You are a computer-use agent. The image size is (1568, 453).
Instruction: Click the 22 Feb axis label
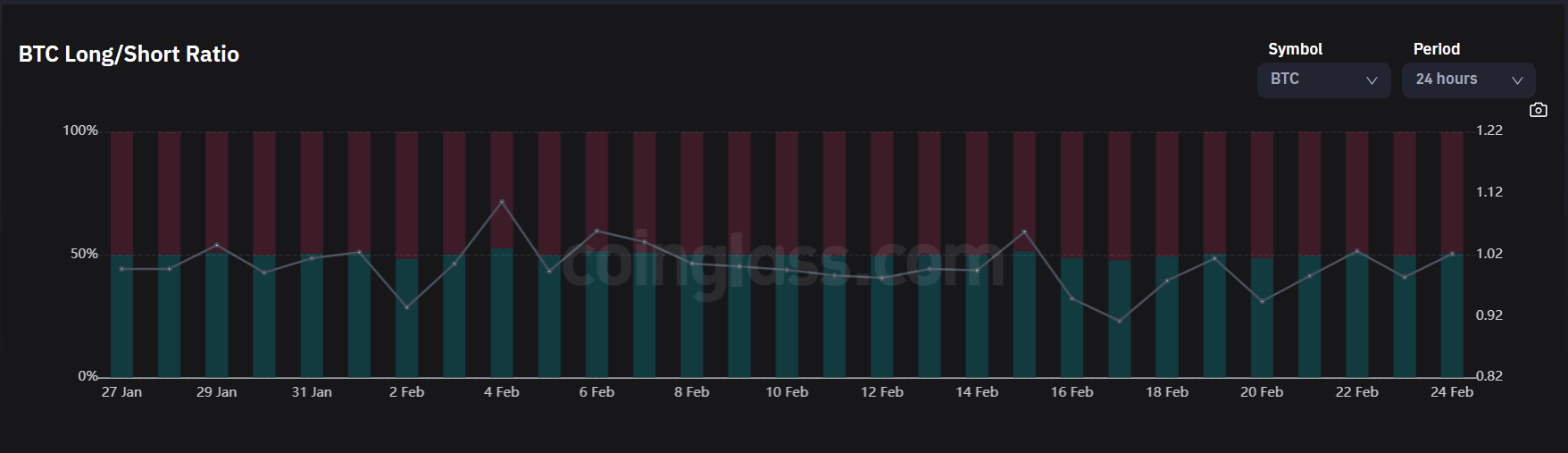pos(1357,392)
